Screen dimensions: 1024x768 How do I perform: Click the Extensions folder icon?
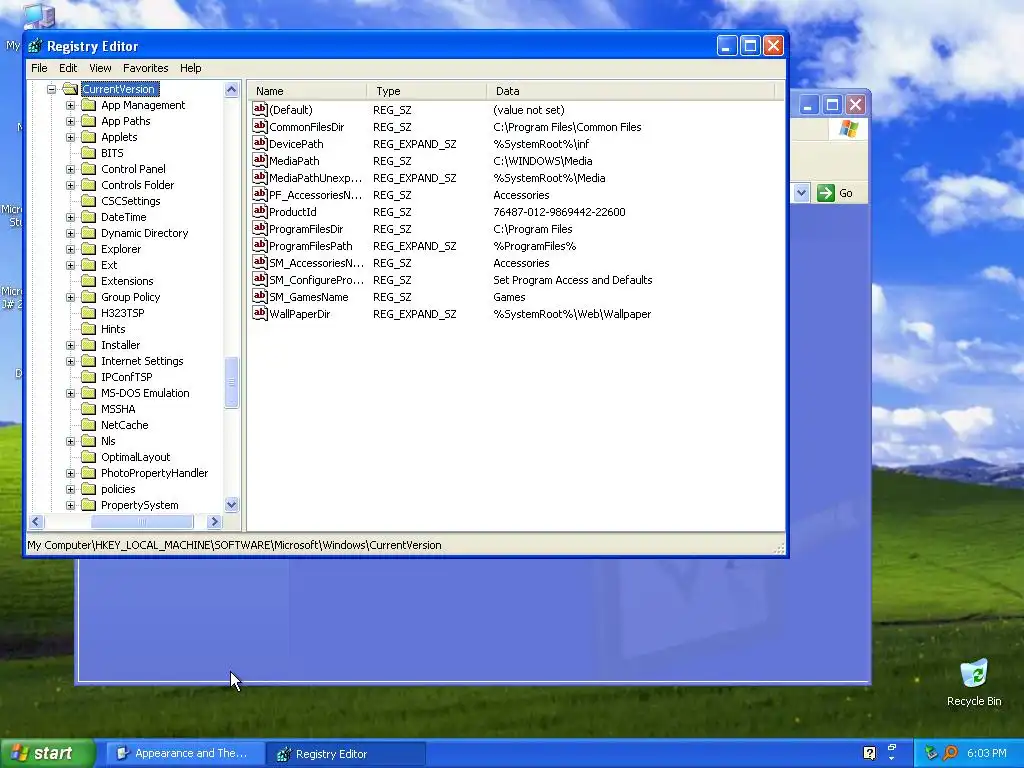(88, 281)
